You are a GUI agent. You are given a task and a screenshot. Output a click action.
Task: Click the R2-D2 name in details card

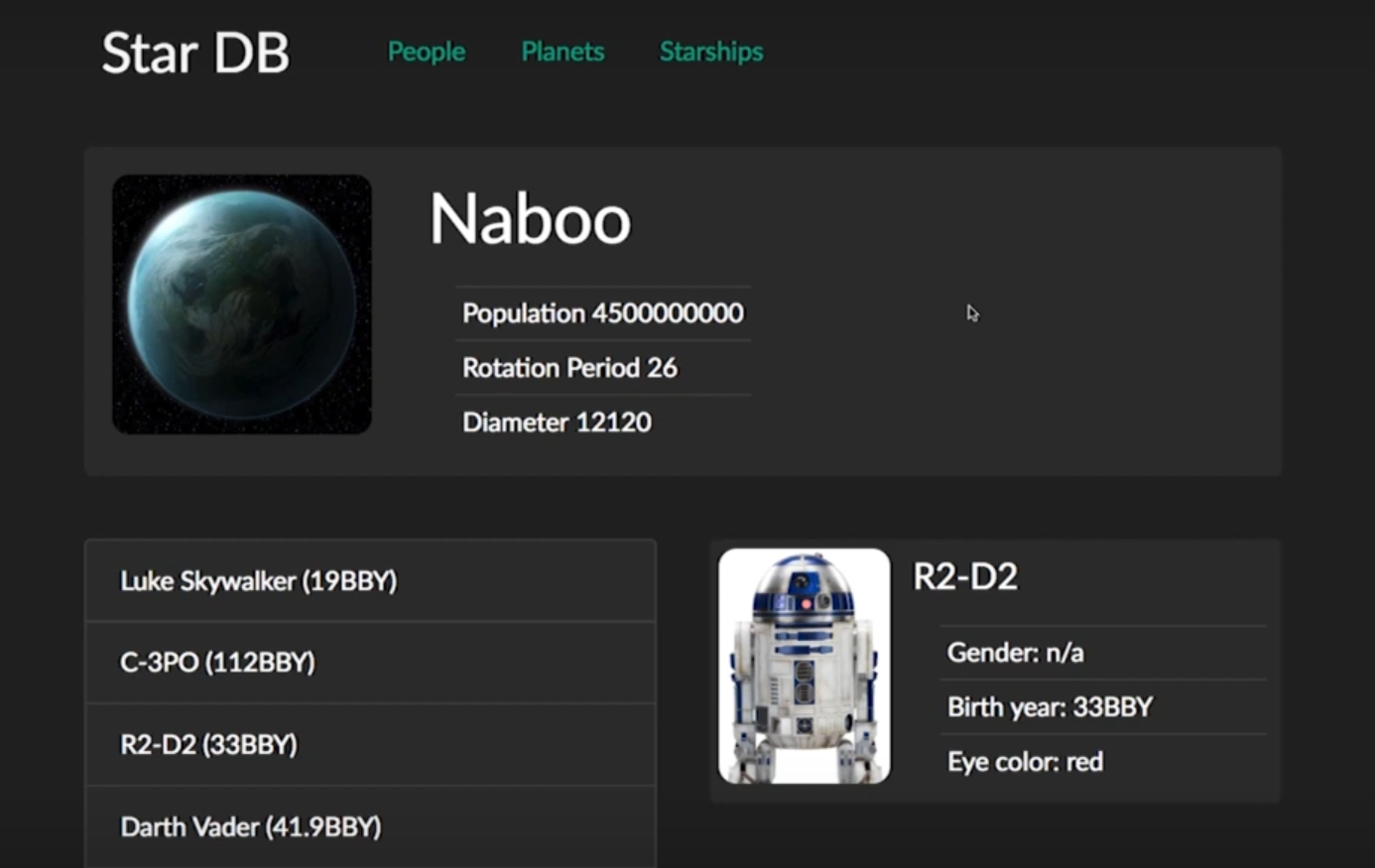965,577
